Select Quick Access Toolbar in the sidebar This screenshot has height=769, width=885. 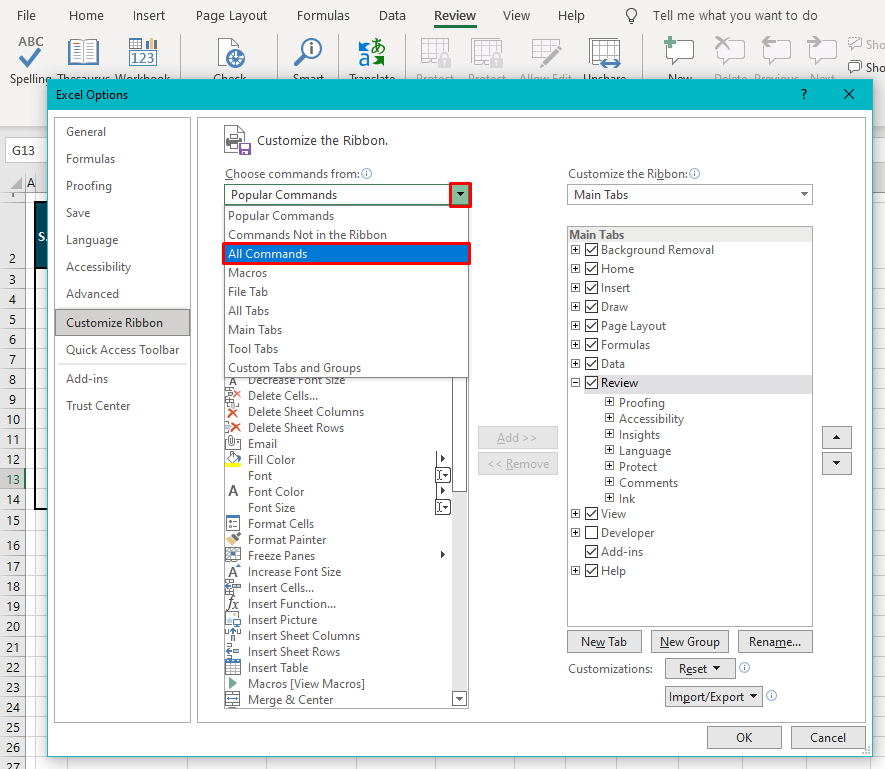(x=122, y=350)
